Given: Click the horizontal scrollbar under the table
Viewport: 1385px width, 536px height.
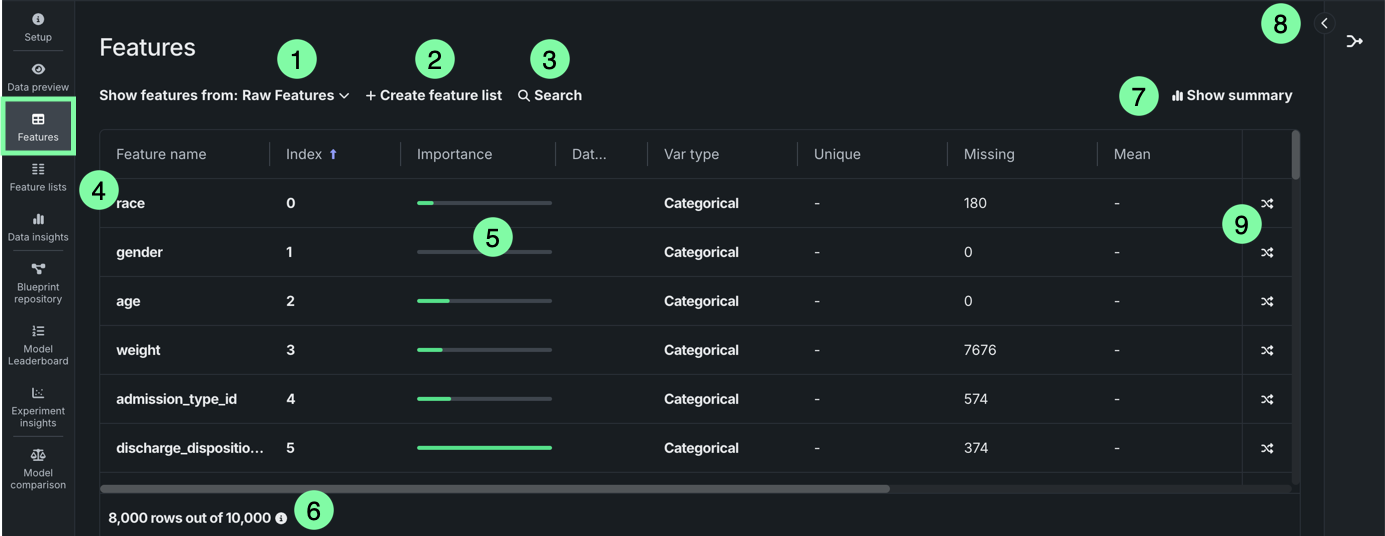Looking at the screenshot, I should coord(495,489).
